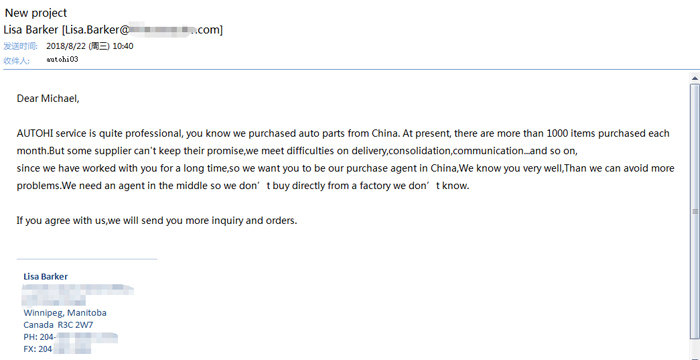The width and height of the screenshot is (700, 360).
Task: Click the postal code line Canada R3C 2W7
Action: [58, 325]
